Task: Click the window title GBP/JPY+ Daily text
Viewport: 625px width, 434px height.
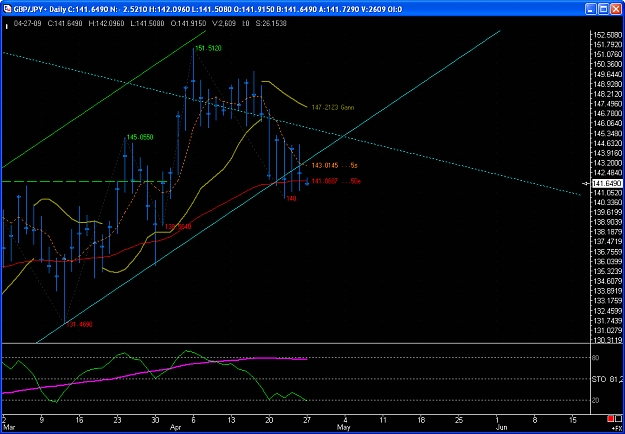Action: (x=38, y=9)
